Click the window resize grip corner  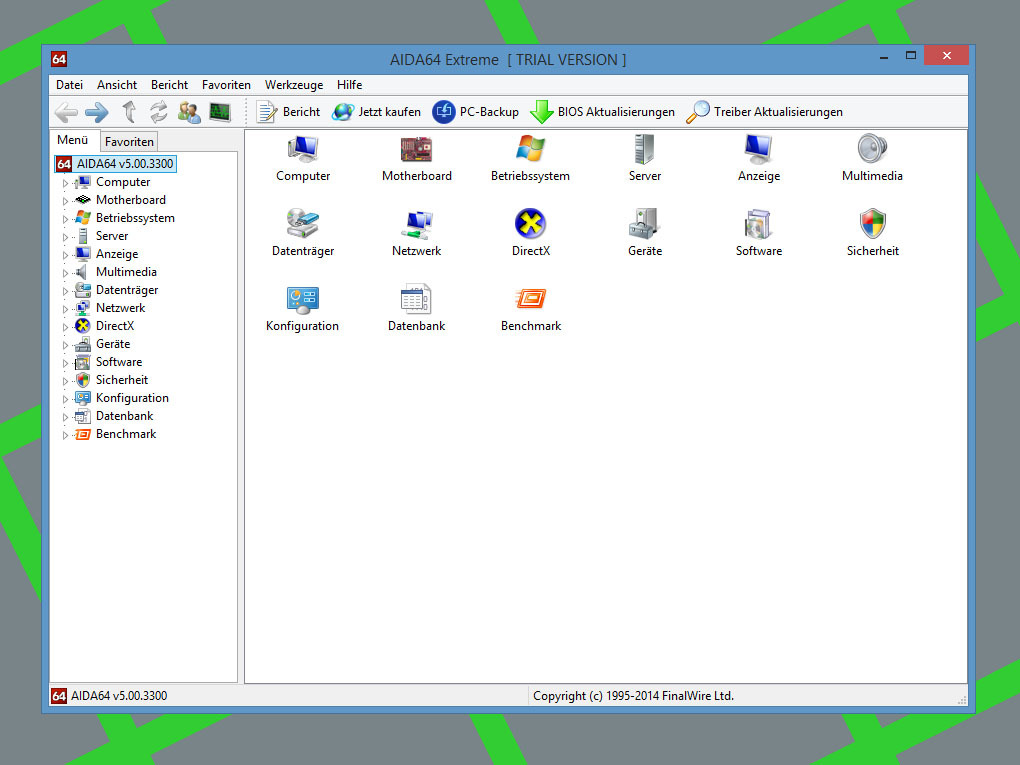coord(962,700)
